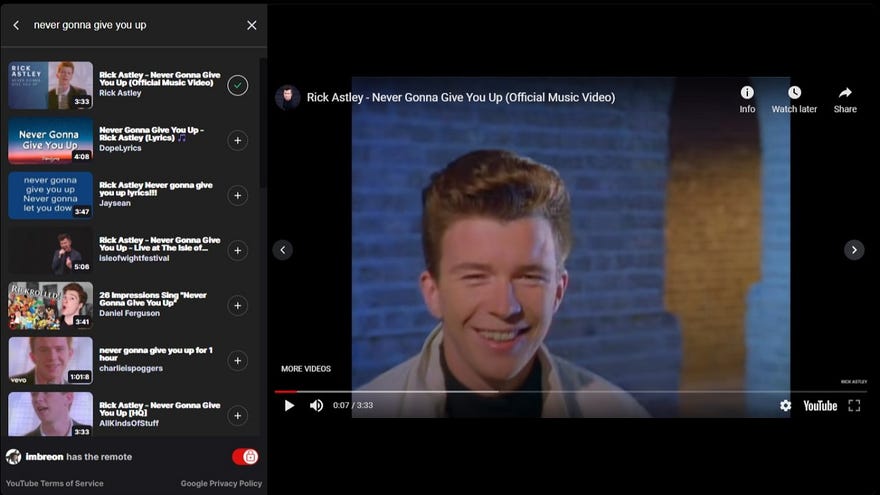The width and height of the screenshot is (880, 495).
Task: Open the YouTube Terms of Service link
Action: (x=54, y=483)
